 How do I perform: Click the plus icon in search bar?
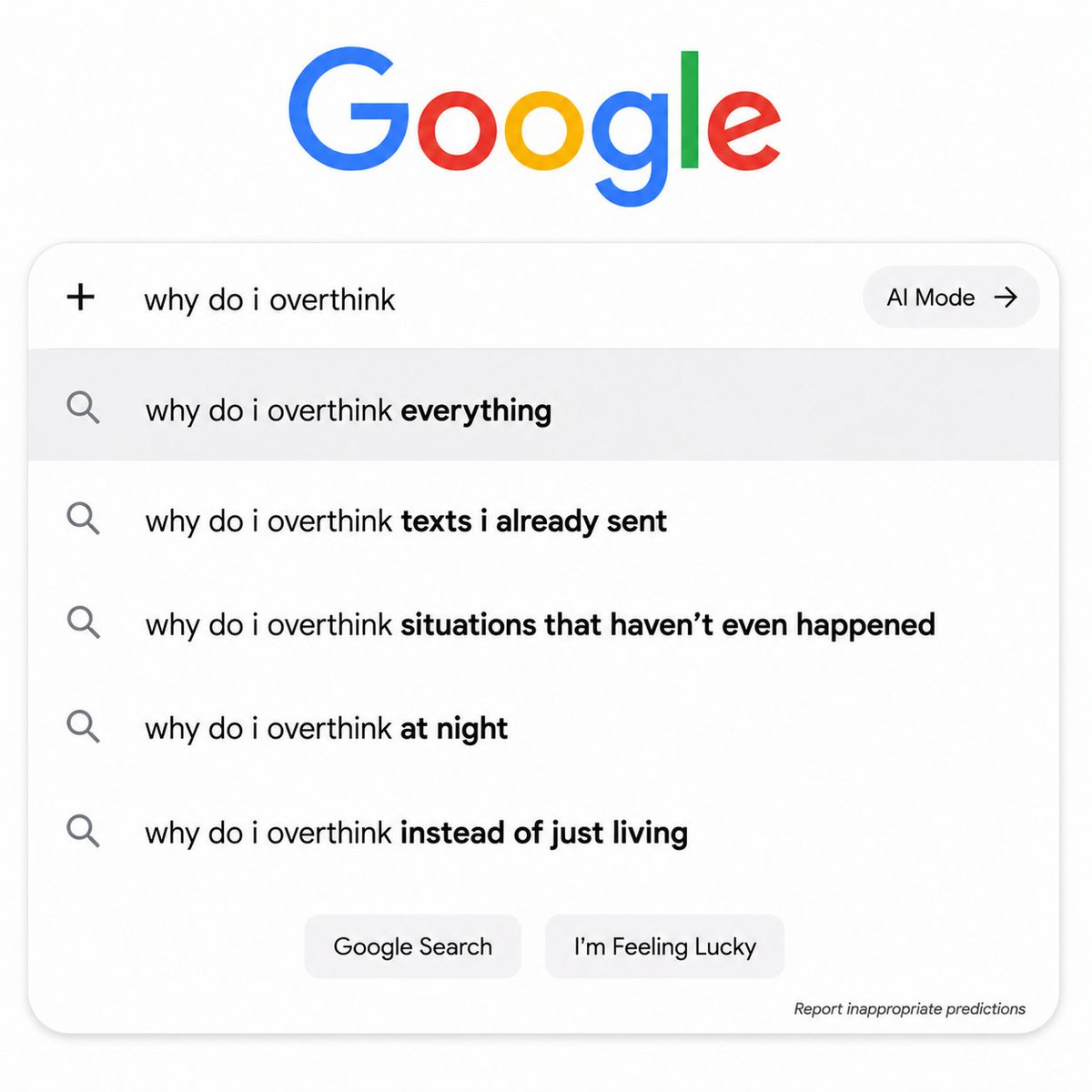point(81,297)
